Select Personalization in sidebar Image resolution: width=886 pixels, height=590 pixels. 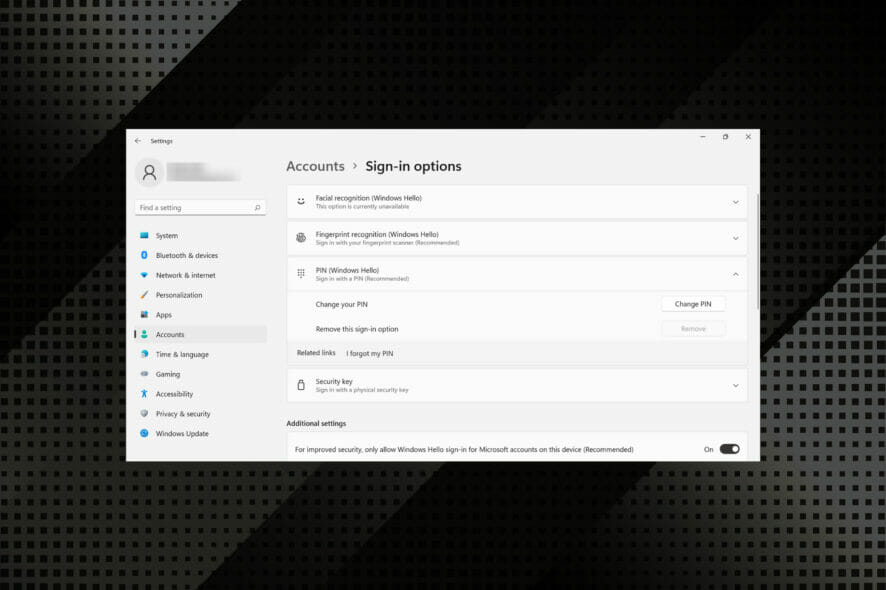click(x=201, y=295)
